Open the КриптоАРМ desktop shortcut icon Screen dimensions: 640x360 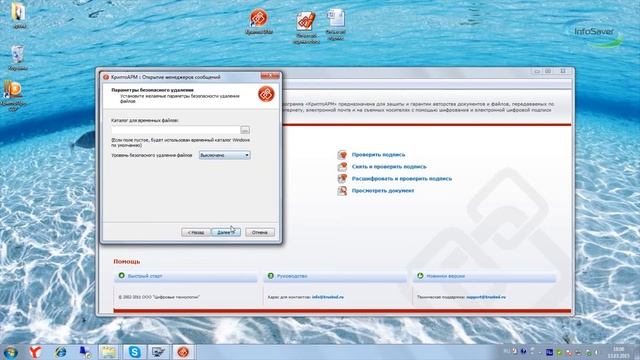pyautogui.click(x=259, y=19)
